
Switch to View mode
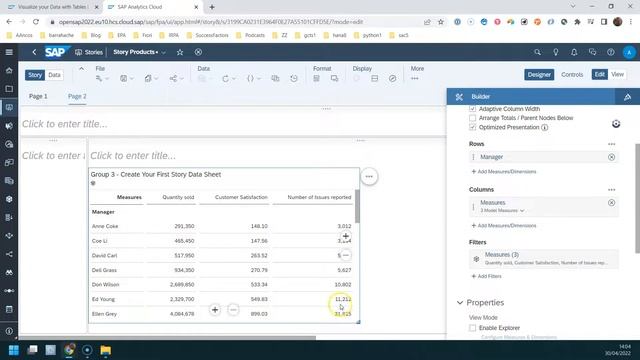(x=617, y=74)
